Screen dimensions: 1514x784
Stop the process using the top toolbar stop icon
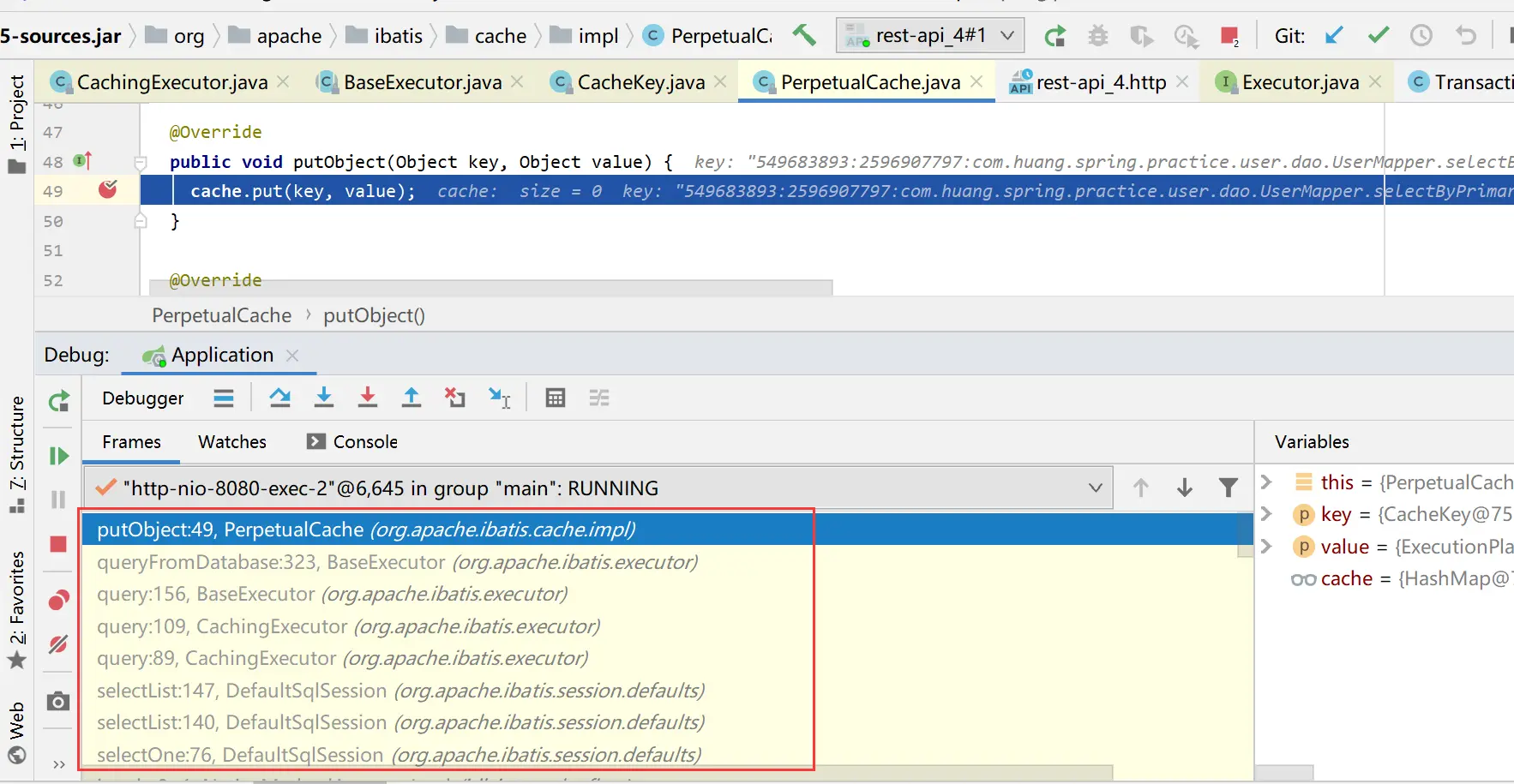(1229, 36)
